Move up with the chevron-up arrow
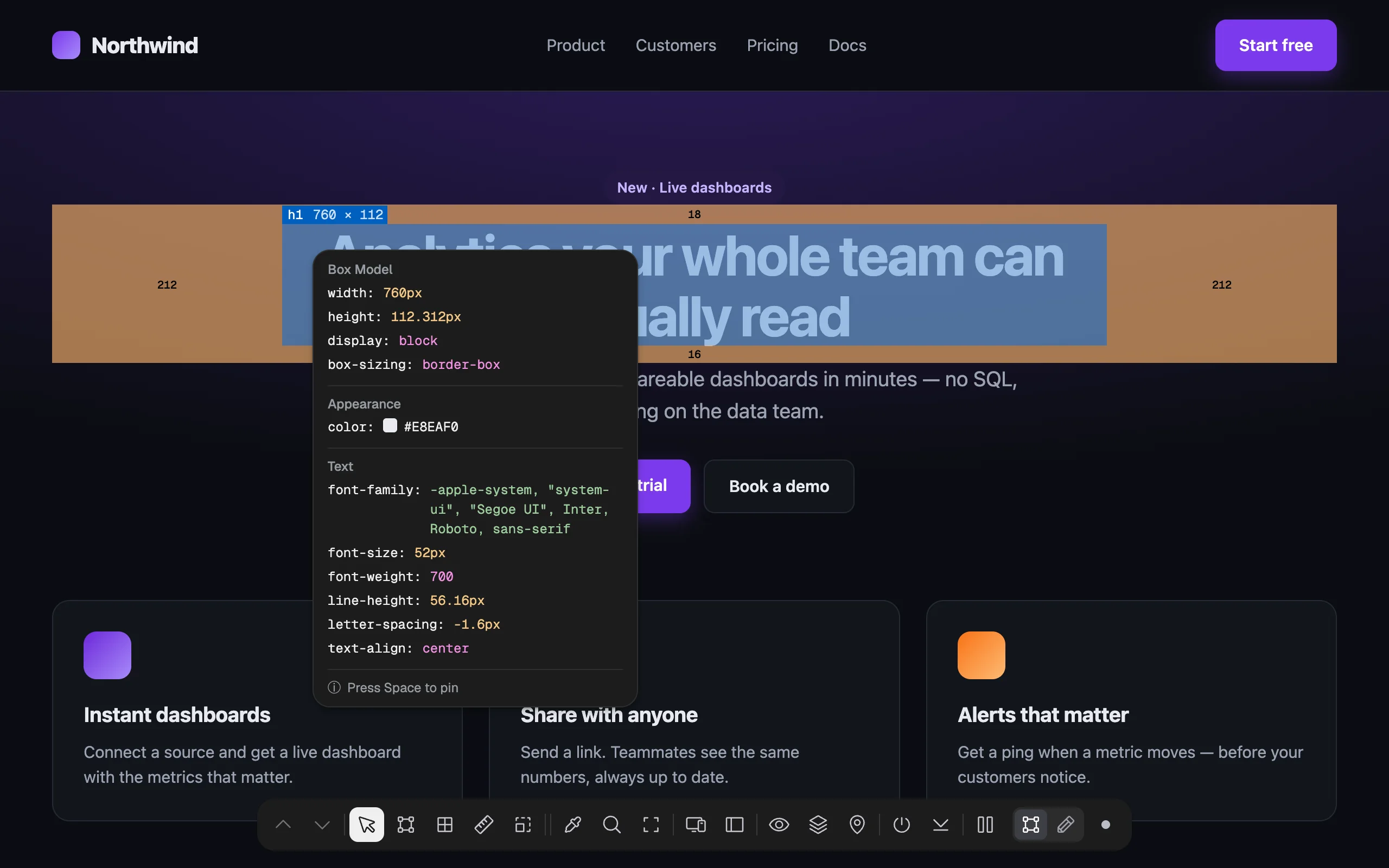The width and height of the screenshot is (1389, 868). (x=284, y=825)
